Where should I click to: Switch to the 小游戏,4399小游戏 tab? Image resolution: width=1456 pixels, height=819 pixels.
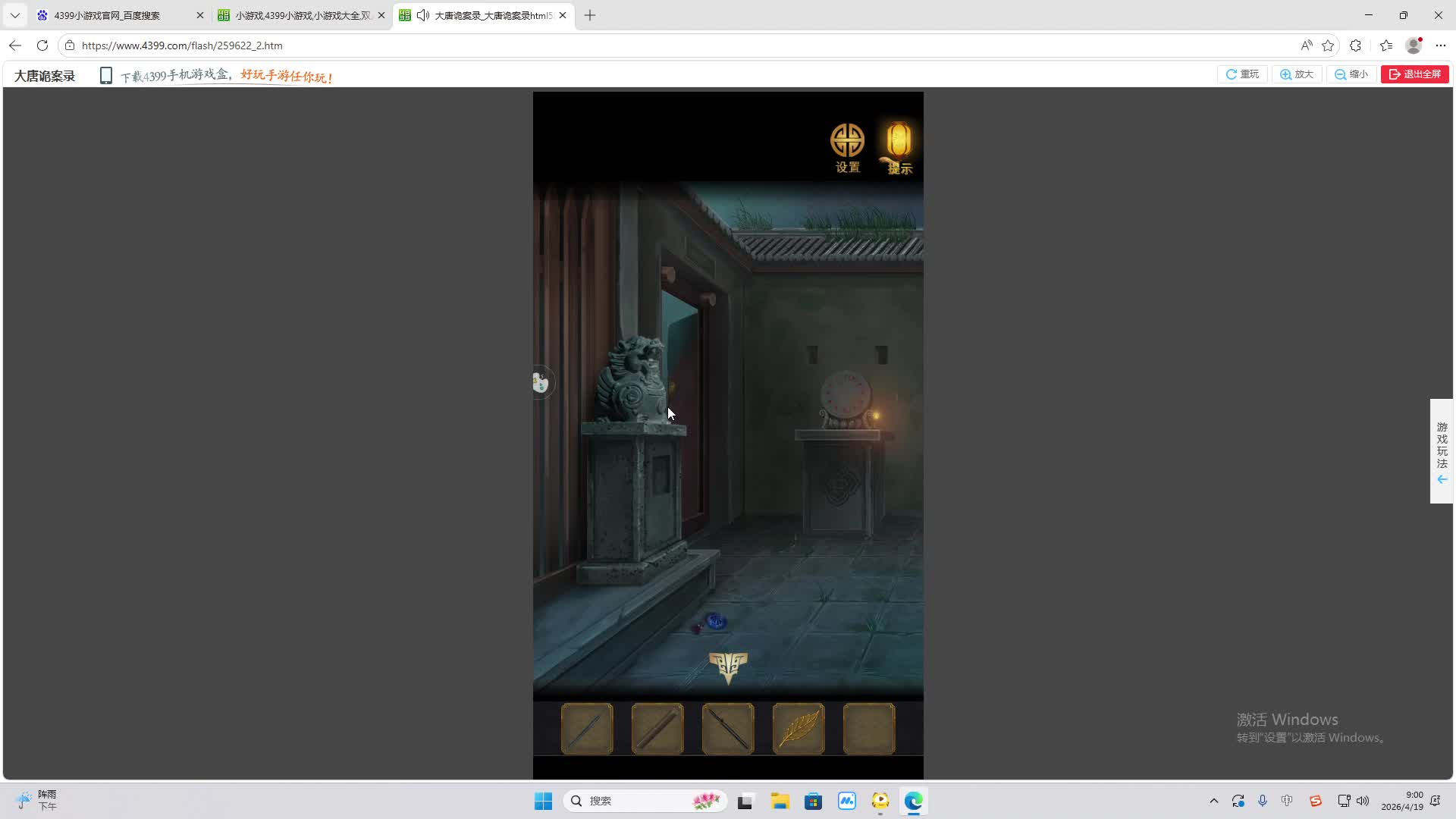[303, 15]
